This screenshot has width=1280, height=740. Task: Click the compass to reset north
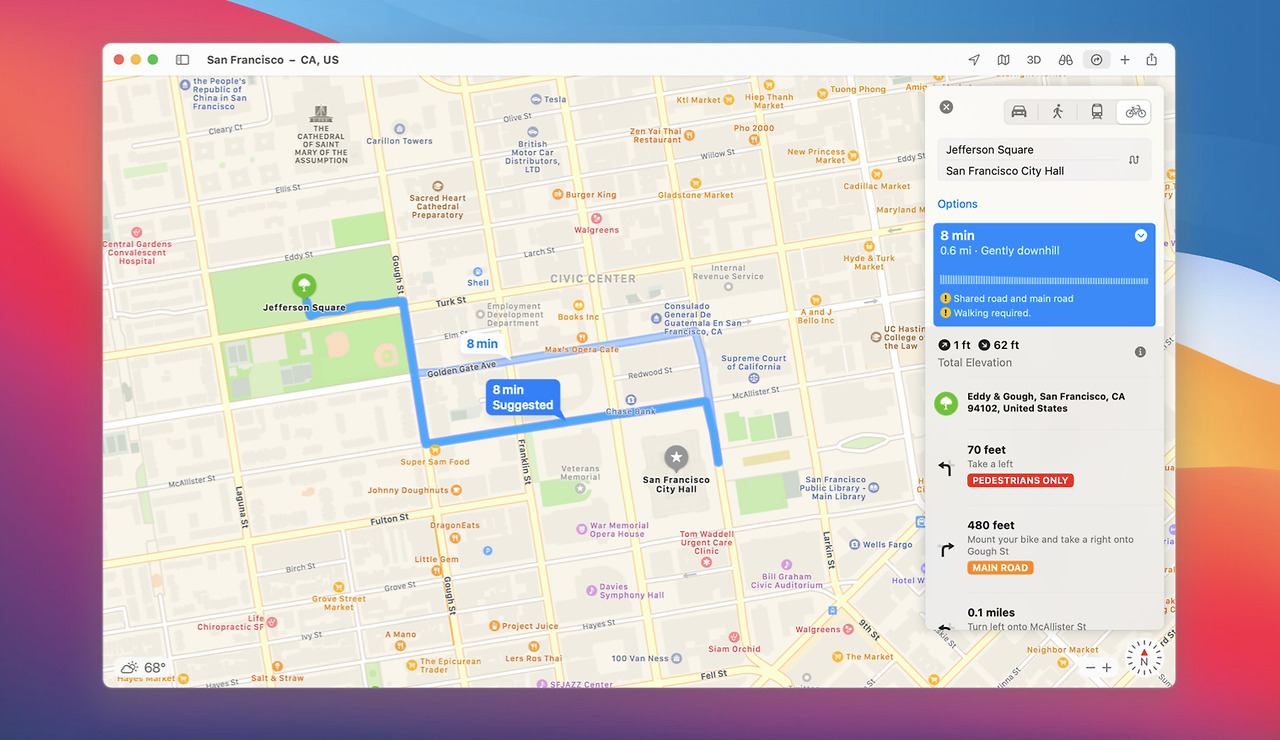1144,659
